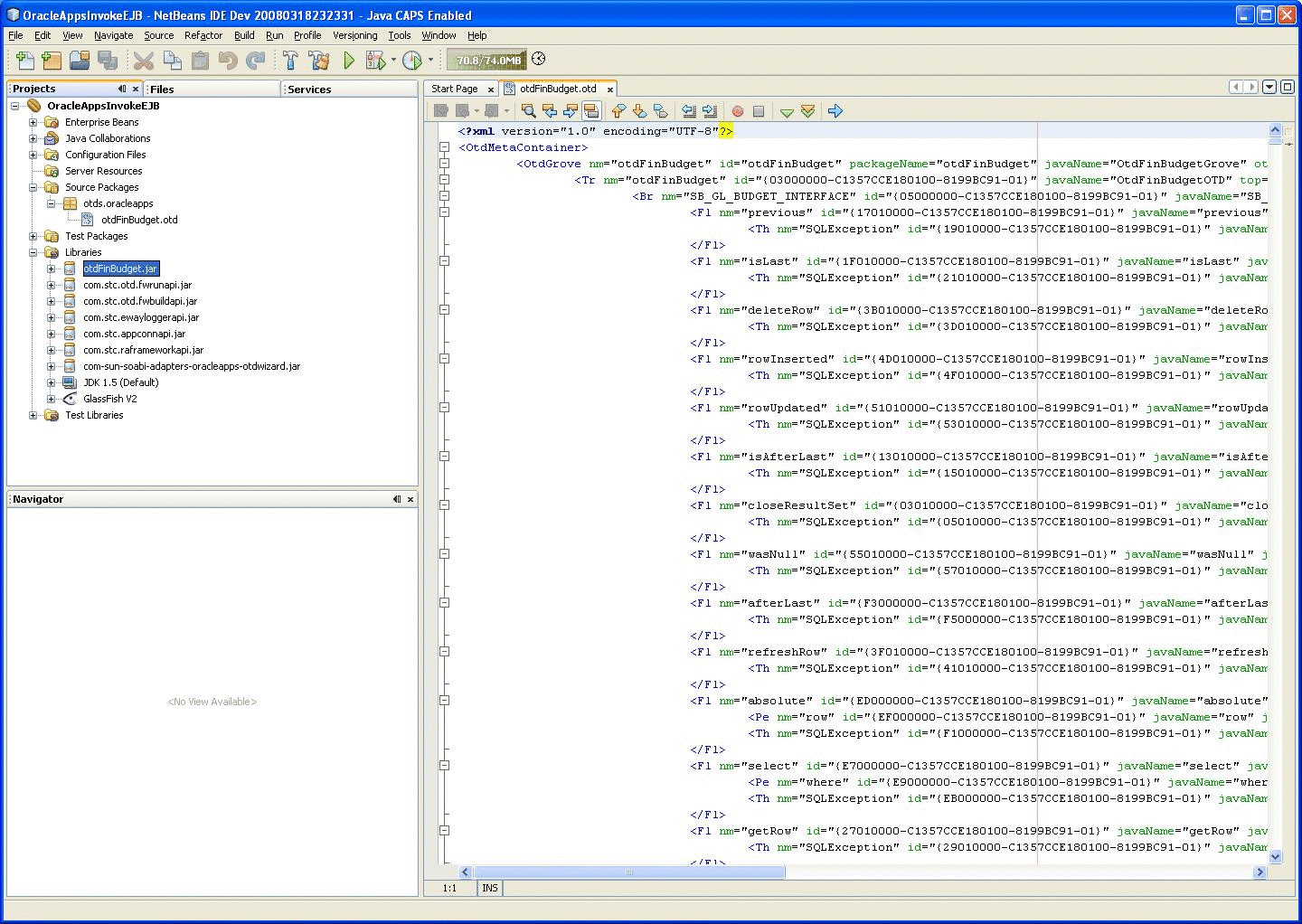The height and width of the screenshot is (924, 1302).
Task: Run the main project with green arrow
Action: tap(349, 61)
